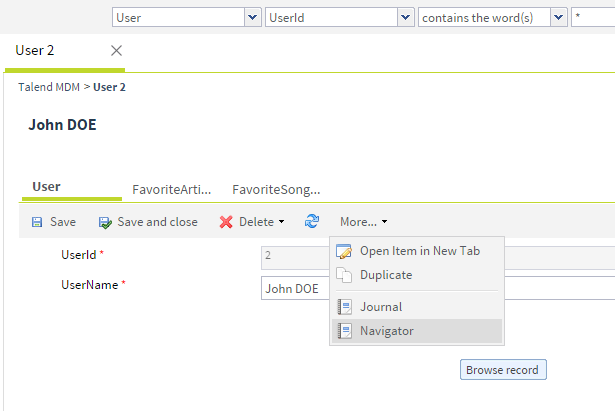Switch to the FavoriteArti... tab
Image resolution: width=615 pixels, height=411 pixels.
click(x=172, y=189)
